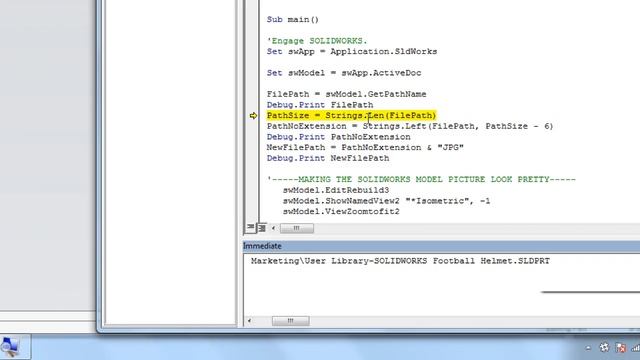
Task: Click the 'Football Helmet.SLDPRT' Immediate output line
Action: (400, 261)
